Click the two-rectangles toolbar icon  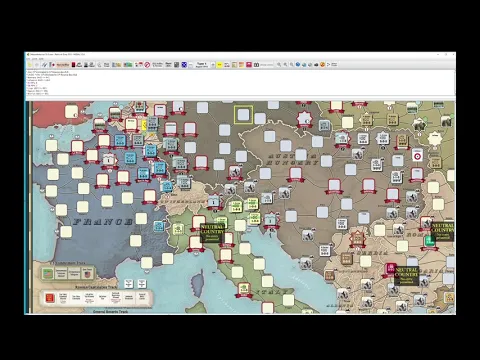pyautogui.click(x=256, y=65)
